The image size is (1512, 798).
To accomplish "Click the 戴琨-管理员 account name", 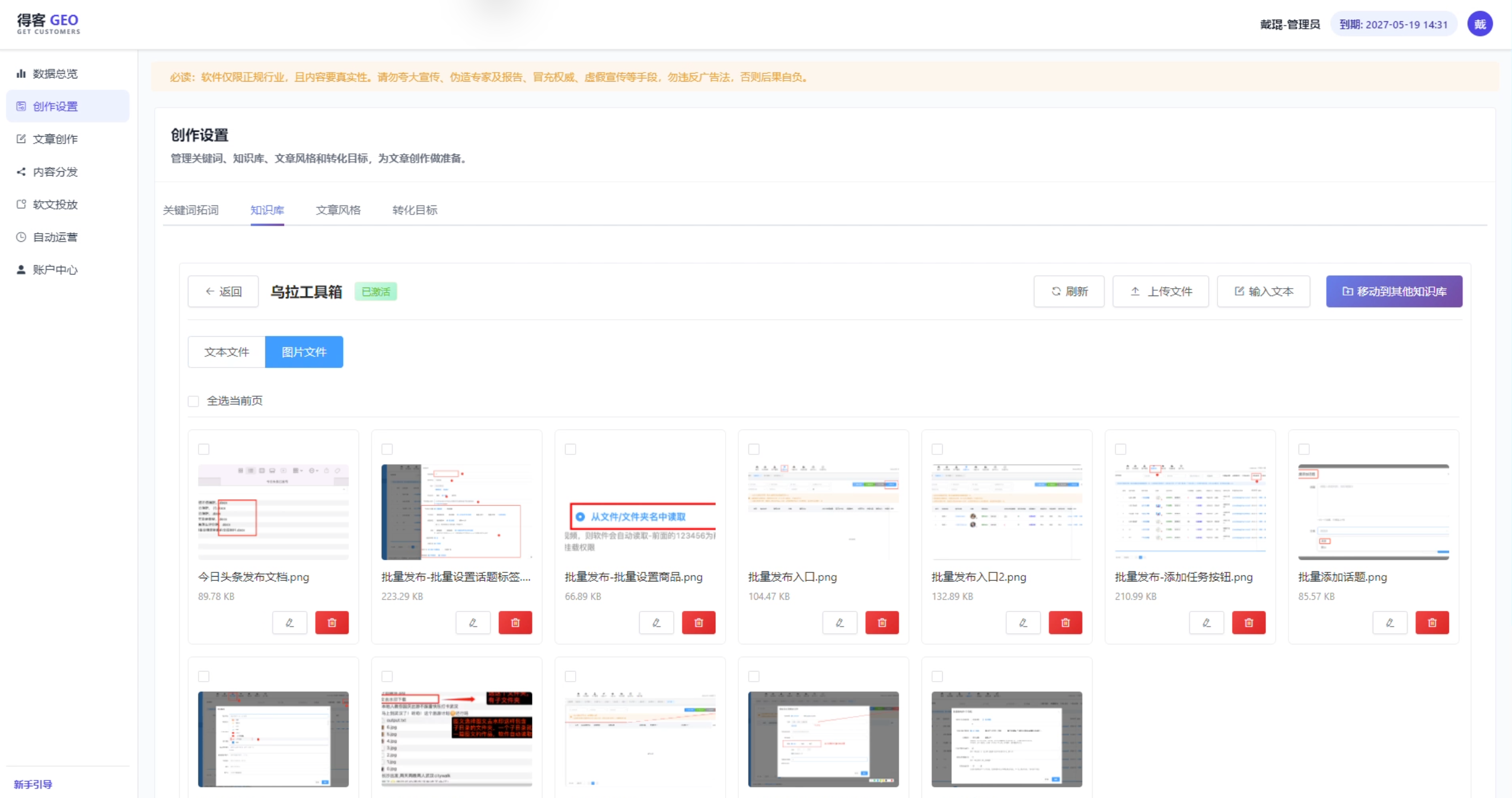I will (1290, 25).
